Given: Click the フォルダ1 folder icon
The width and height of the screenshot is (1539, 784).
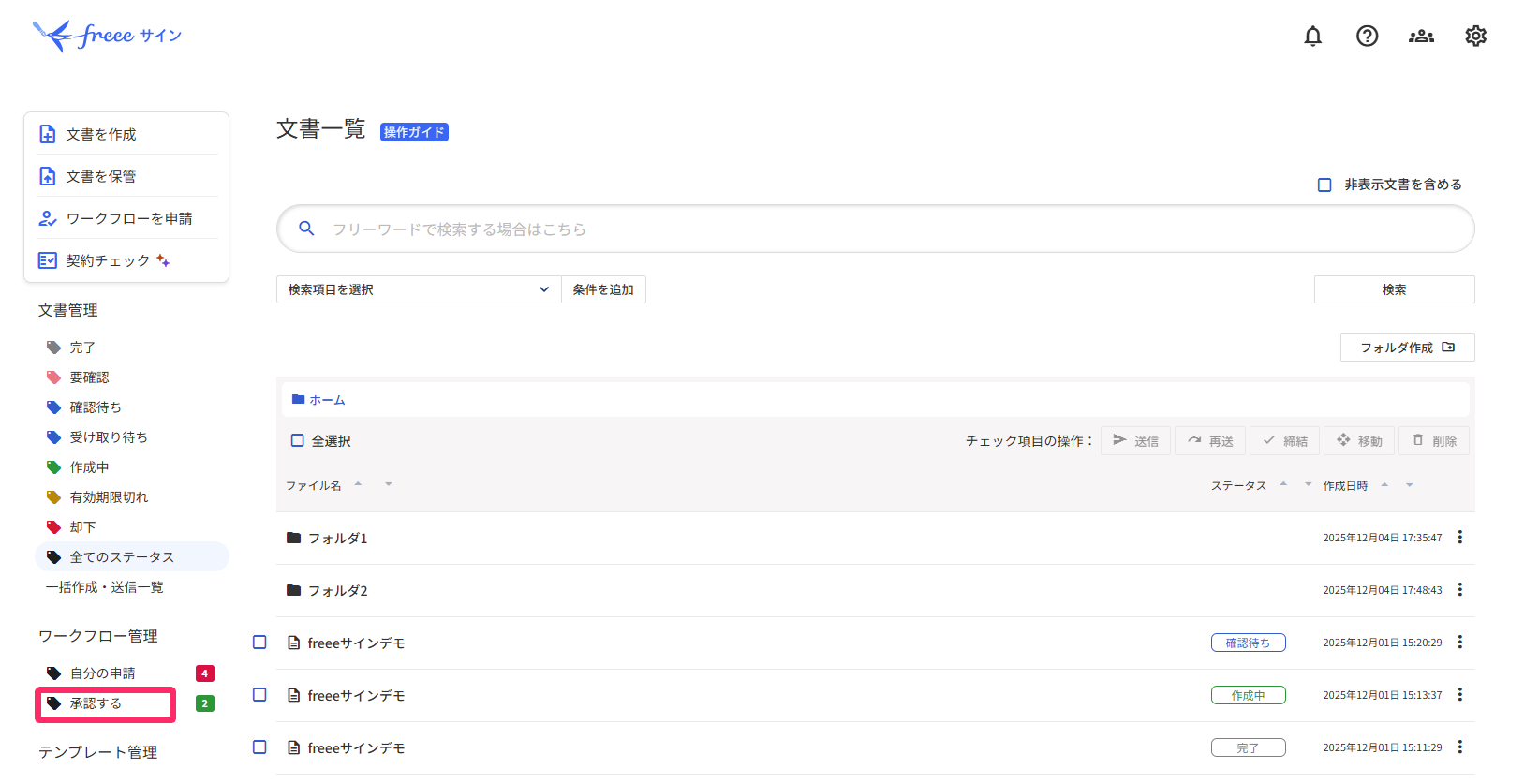Looking at the screenshot, I should point(294,539).
